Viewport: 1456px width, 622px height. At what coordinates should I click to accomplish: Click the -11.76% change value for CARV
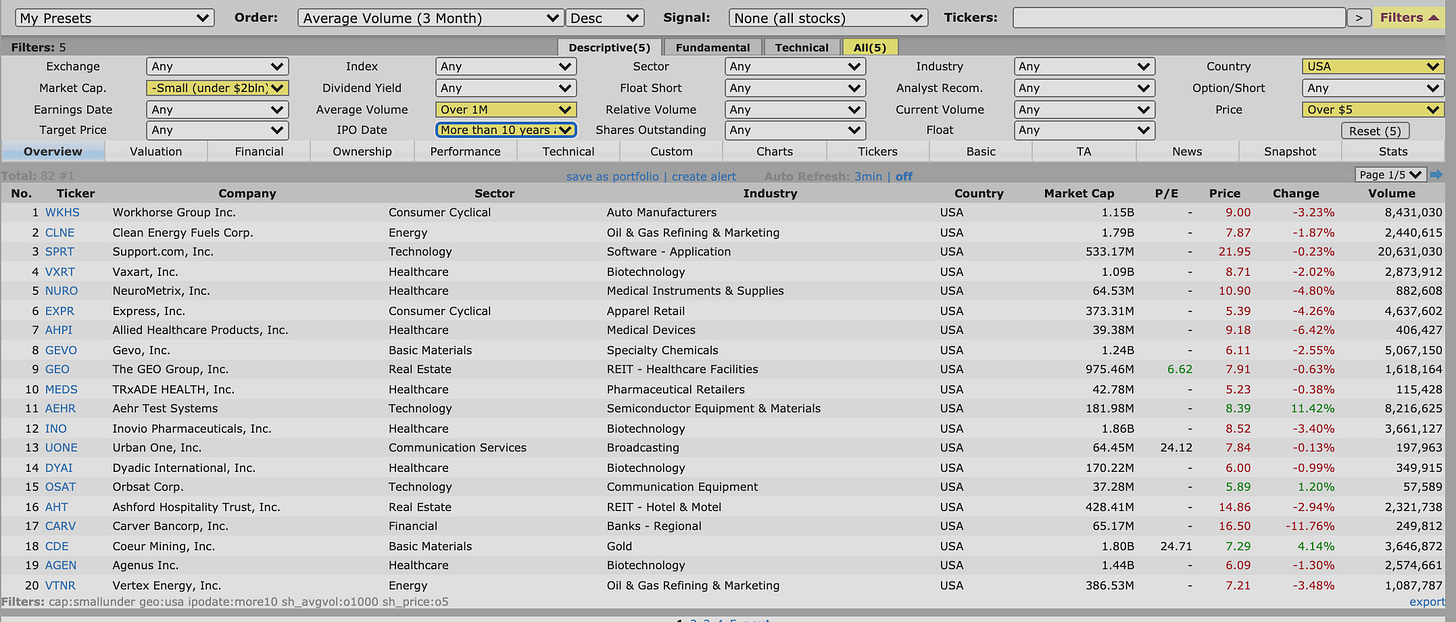[1311, 526]
